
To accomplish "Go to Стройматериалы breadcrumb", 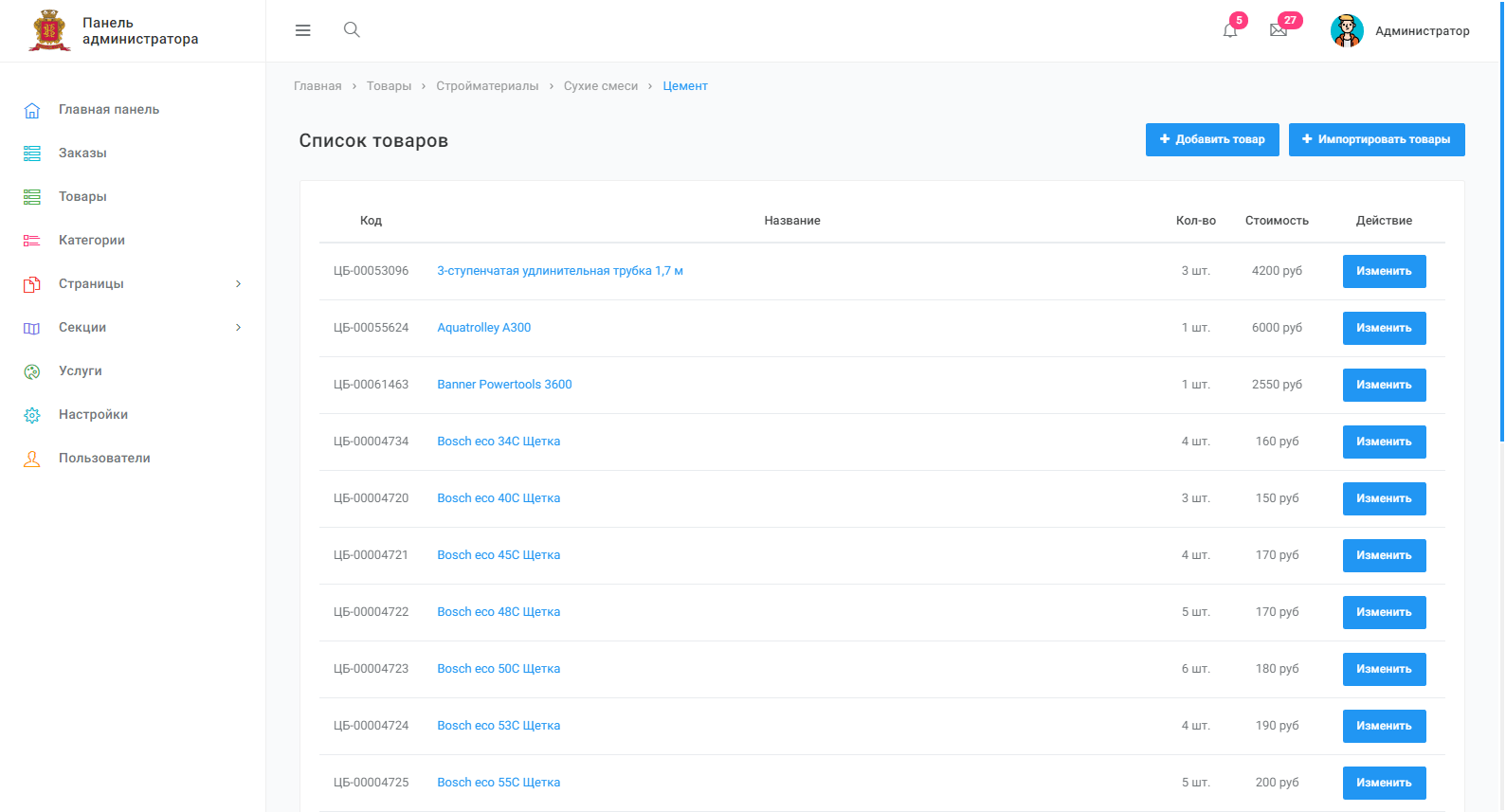I will (487, 86).
